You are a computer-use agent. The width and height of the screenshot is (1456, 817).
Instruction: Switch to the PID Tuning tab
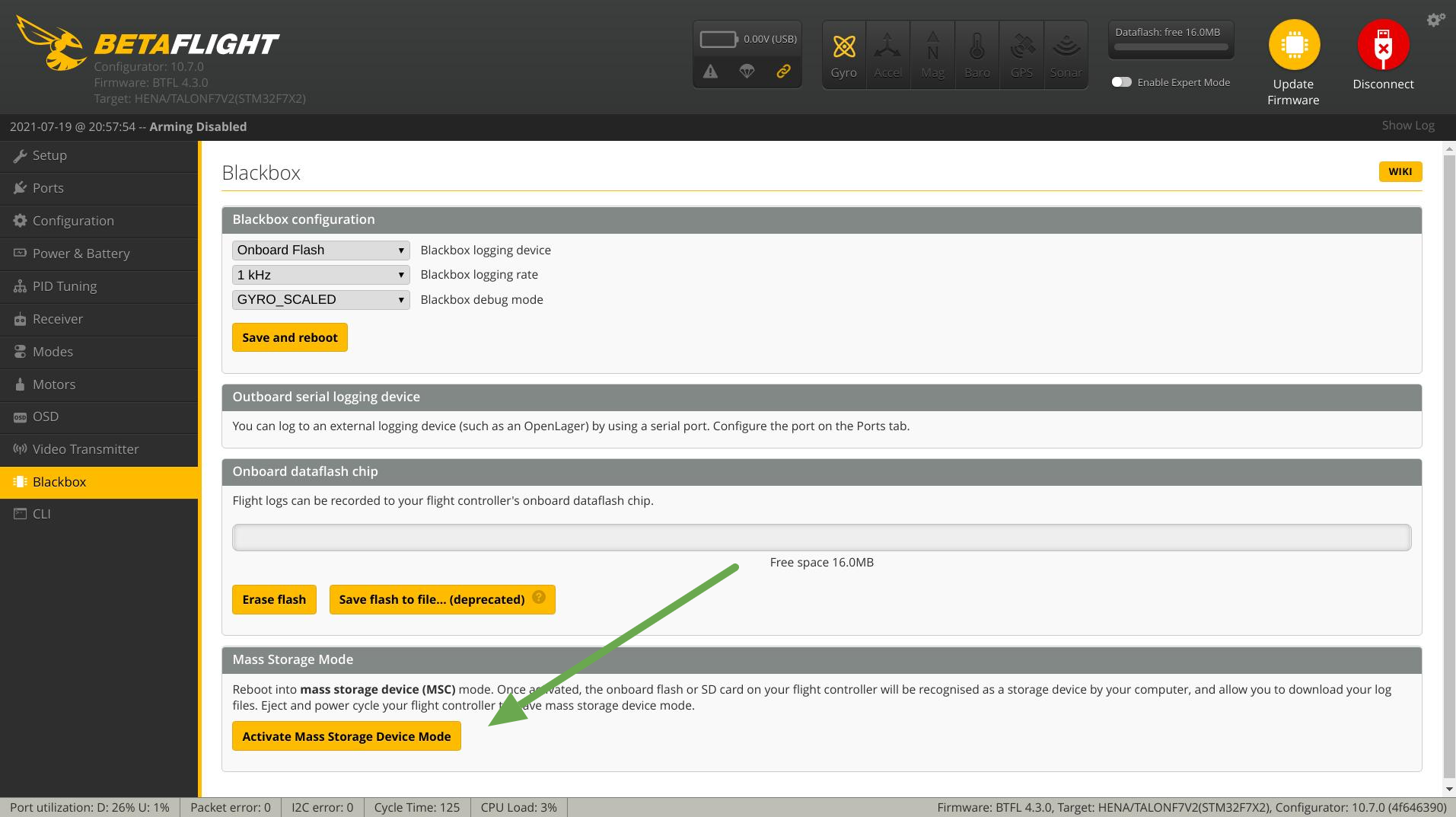click(x=65, y=286)
